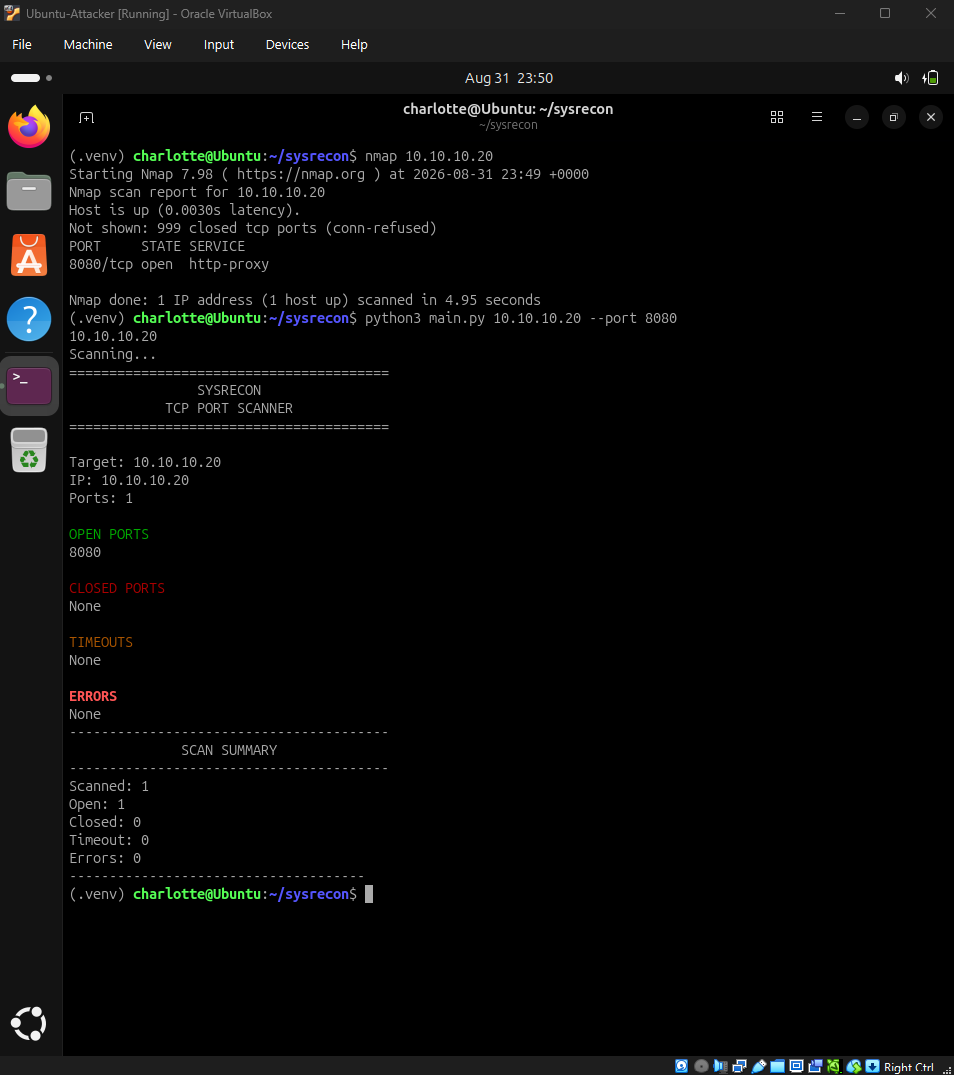The width and height of the screenshot is (954, 1075).
Task: Click VirtualBox hard disk status icon
Action: pyautogui.click(x=681, y=1066)
